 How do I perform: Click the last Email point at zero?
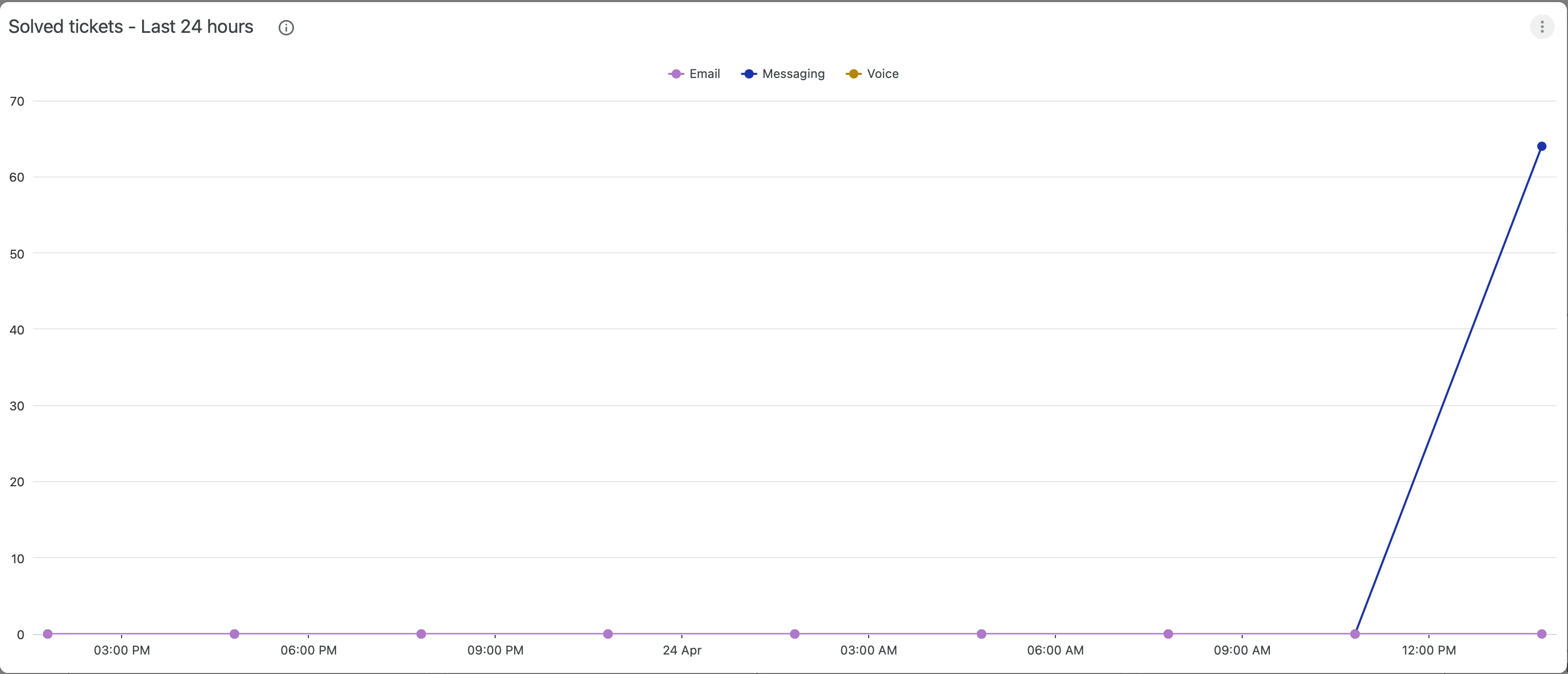1541,634
